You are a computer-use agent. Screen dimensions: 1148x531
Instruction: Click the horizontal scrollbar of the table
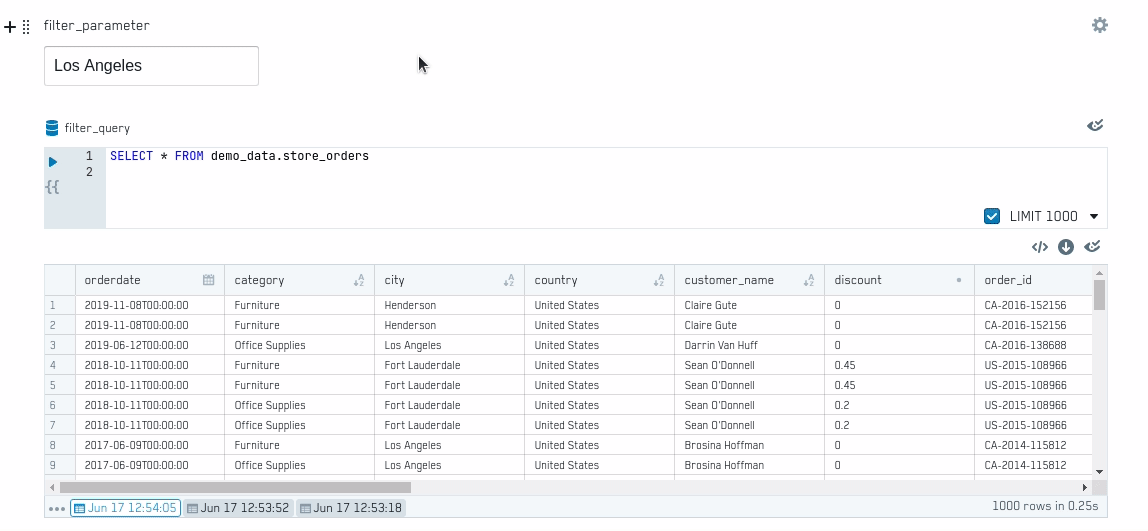tap(235, 488)
